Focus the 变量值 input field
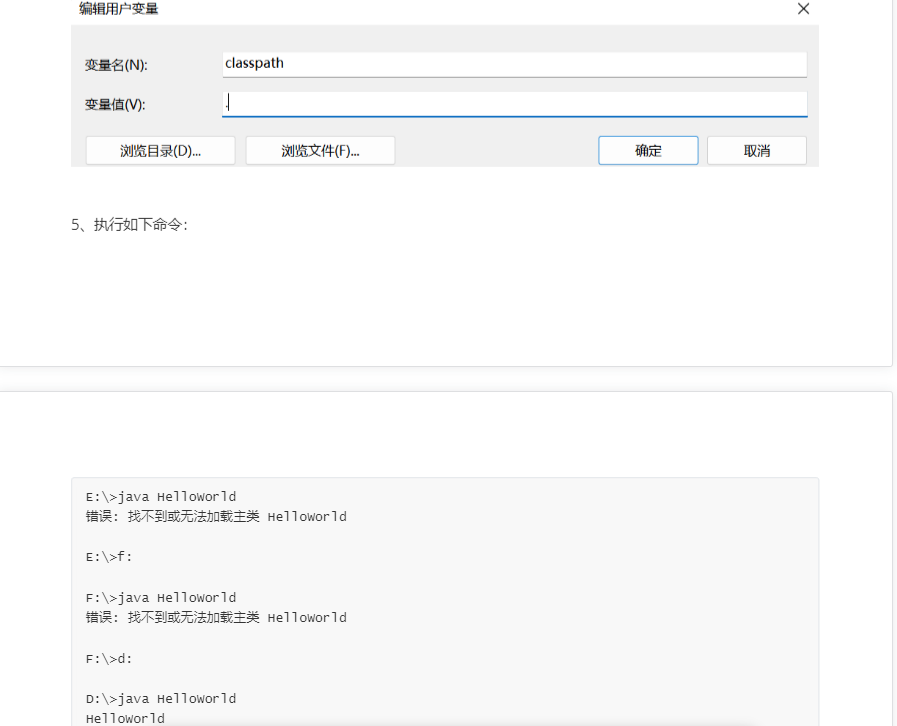Image resolution: width=897 pixels, height=726 pixels. click(x=514, y=104)
